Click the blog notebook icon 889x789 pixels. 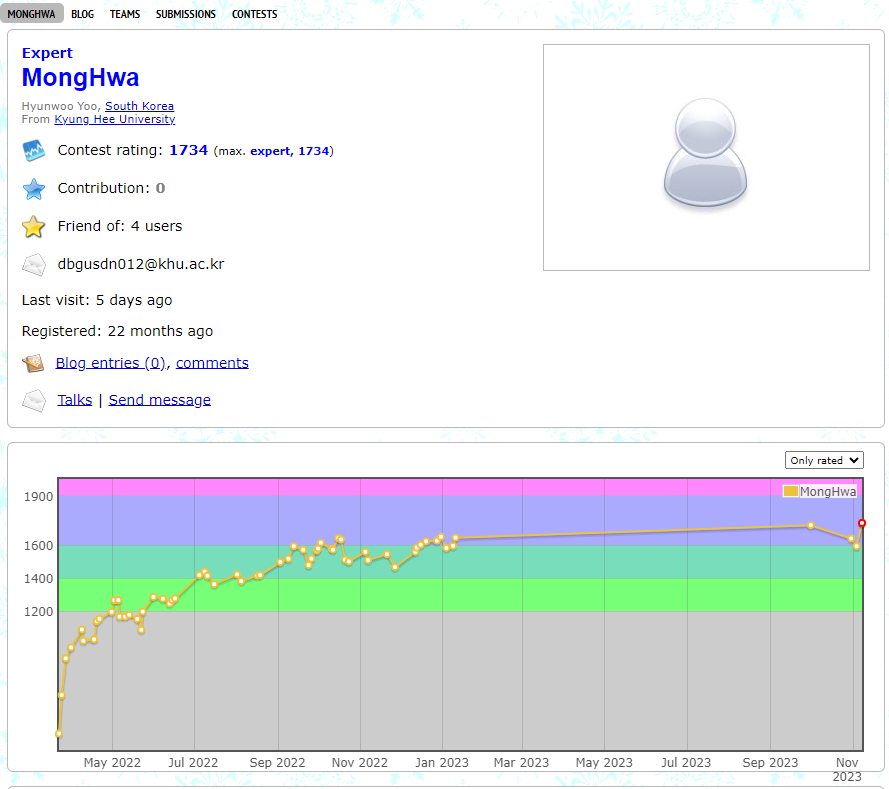(x=33, y=363)
